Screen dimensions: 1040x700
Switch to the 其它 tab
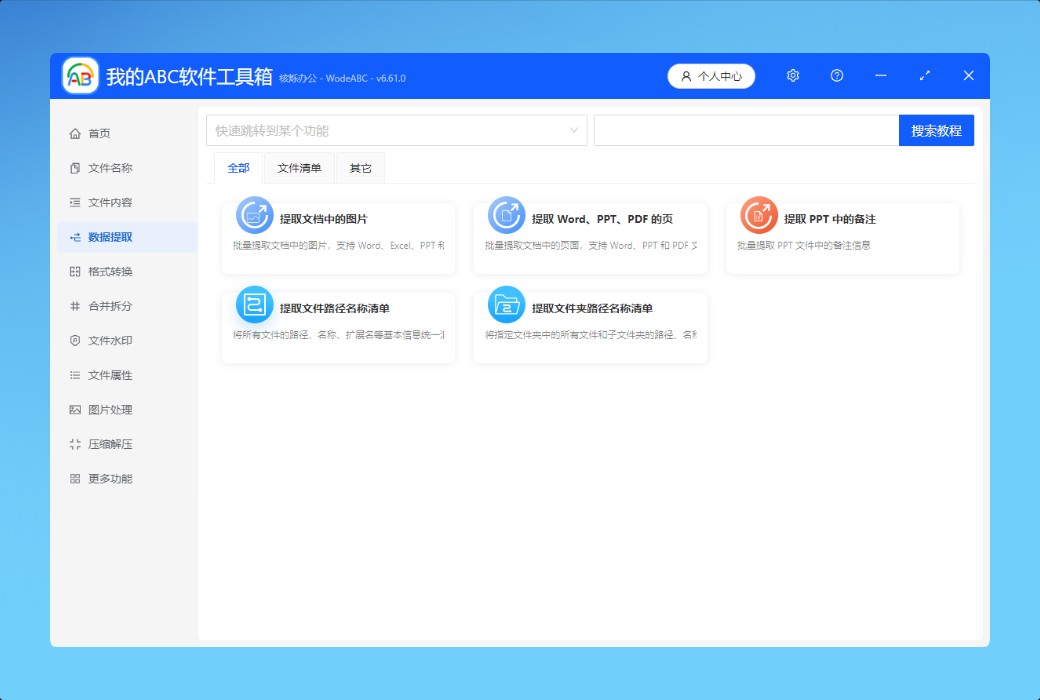[360, 169]
